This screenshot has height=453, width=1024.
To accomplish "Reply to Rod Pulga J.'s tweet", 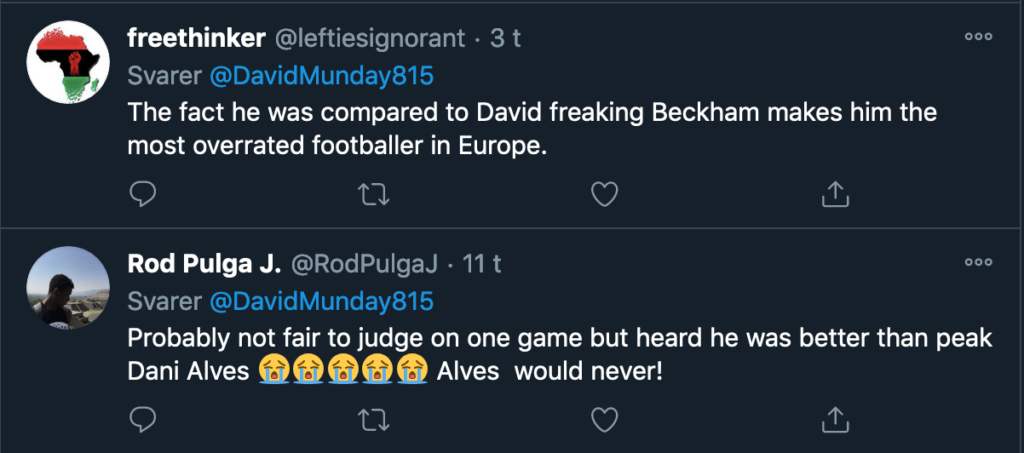I will [142, 418].
